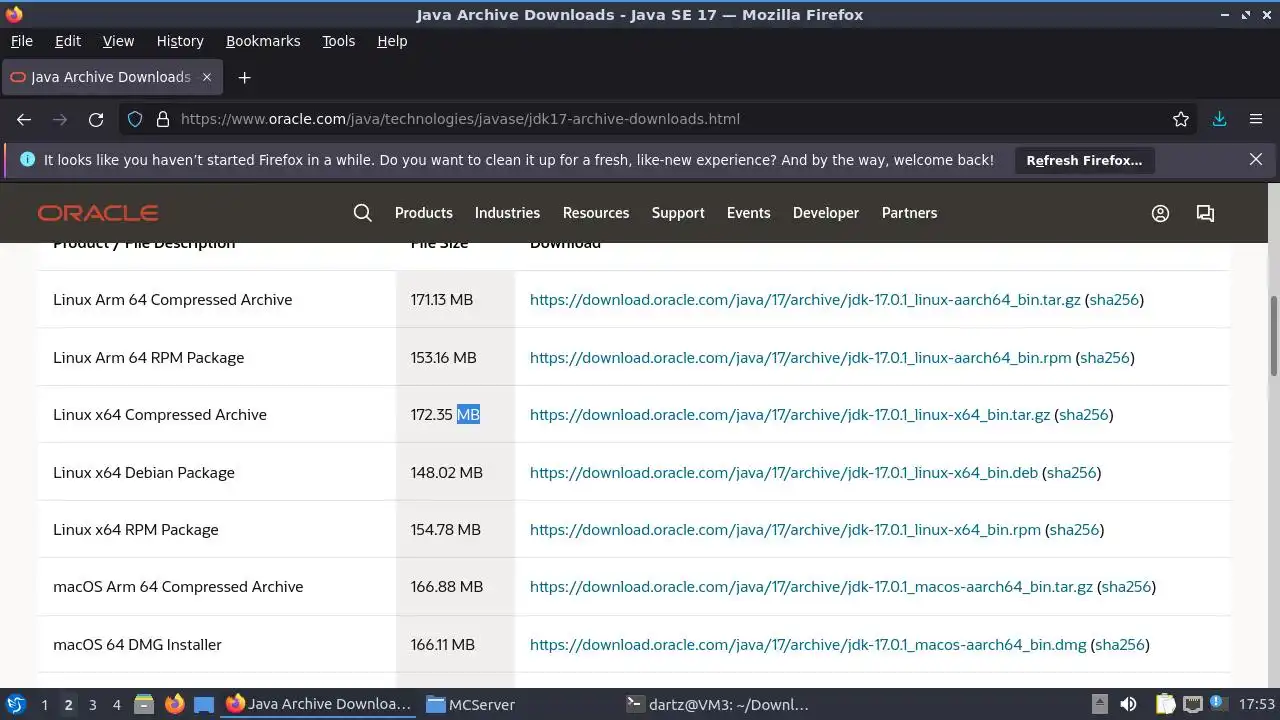This screenshot has width=1280, height=720.
Task: Open the tracking protection shield icon
Action: pos(135,119)
